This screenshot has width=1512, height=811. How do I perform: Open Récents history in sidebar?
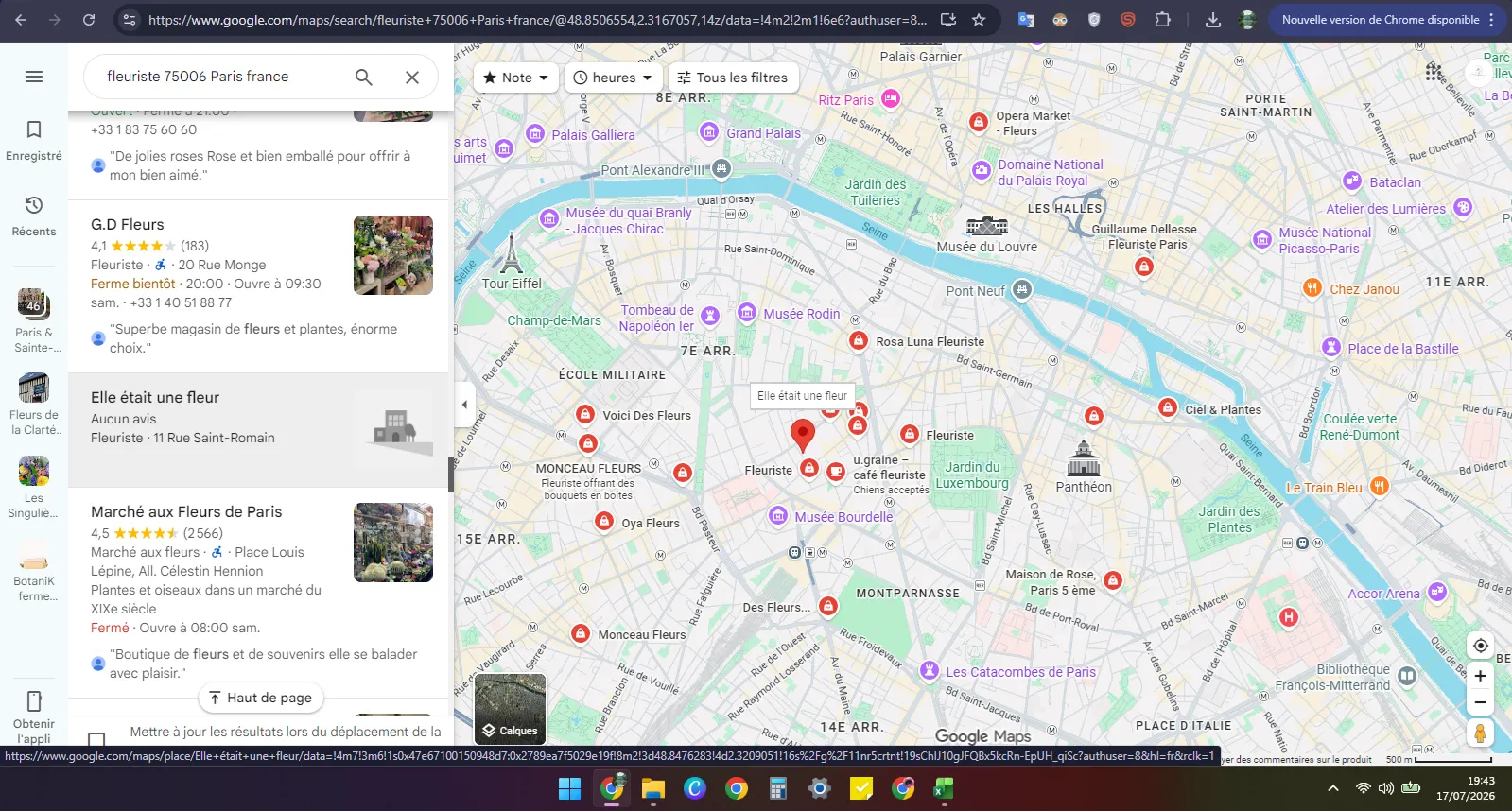point(34,216)
